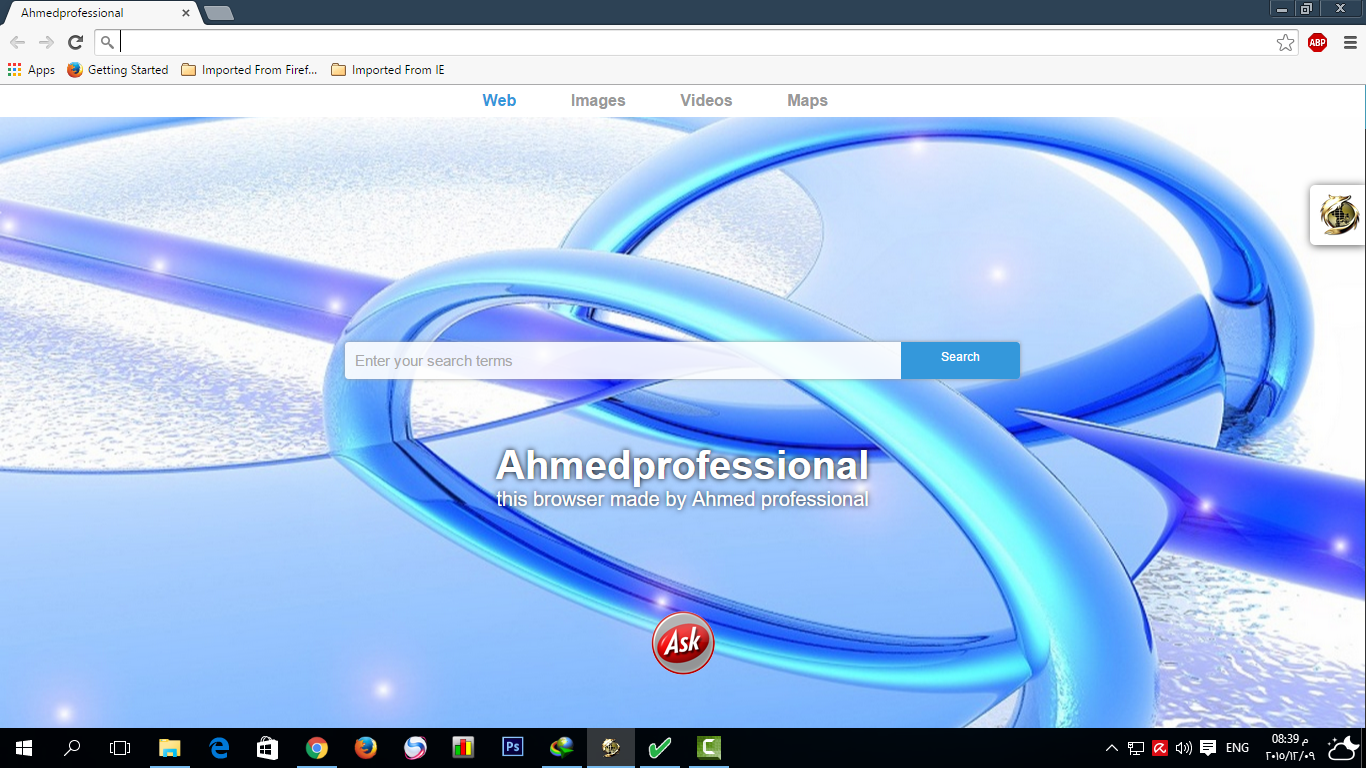Open the Adblock Plus extension icon
The height and width of the screenshot is (768, 1366).
coord(1317,42)
